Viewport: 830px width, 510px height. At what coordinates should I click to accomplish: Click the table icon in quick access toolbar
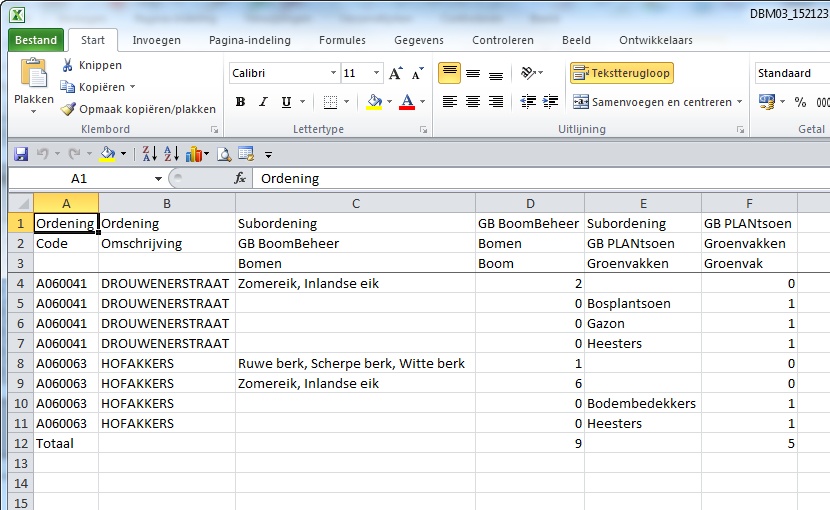(246, 154)
